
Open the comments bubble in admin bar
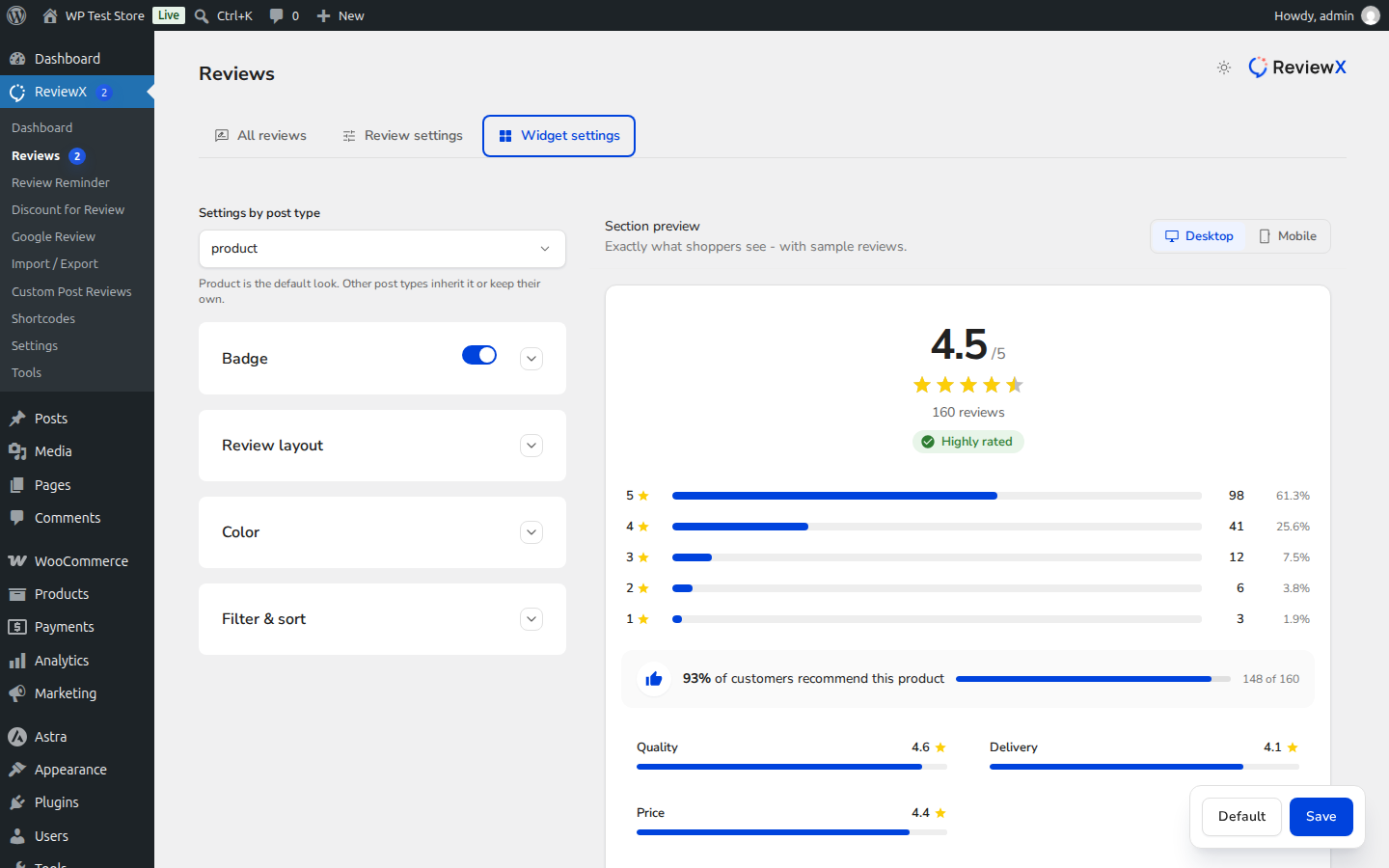pos(277,15)
